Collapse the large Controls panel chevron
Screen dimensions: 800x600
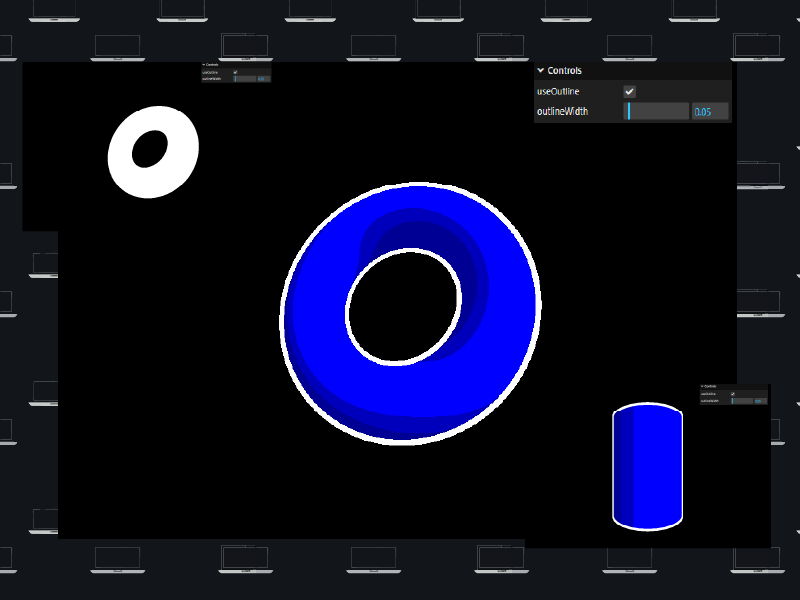(541, 71)
